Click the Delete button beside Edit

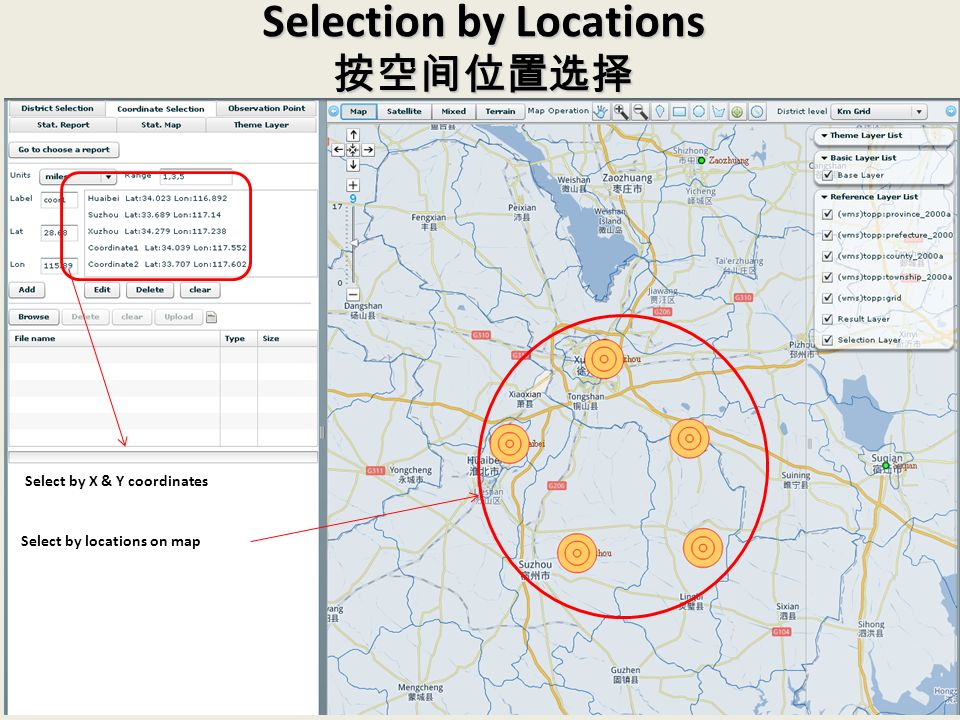(x=150, y=290)
